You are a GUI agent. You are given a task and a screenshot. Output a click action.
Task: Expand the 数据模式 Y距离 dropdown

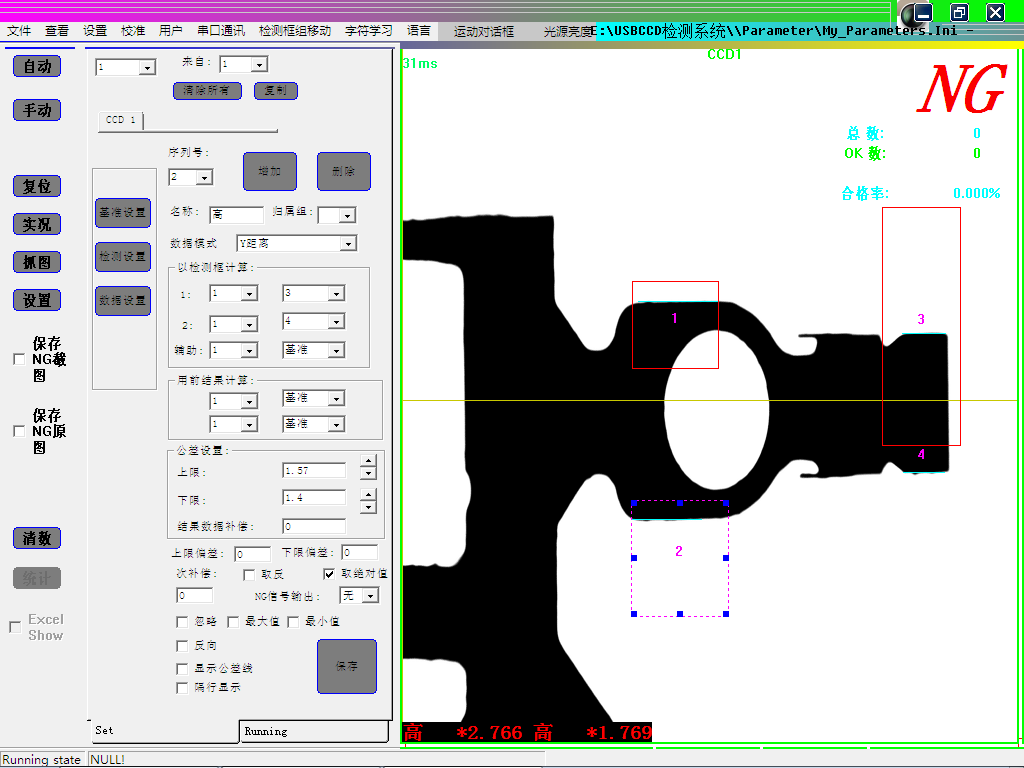(x=348, y=243)
